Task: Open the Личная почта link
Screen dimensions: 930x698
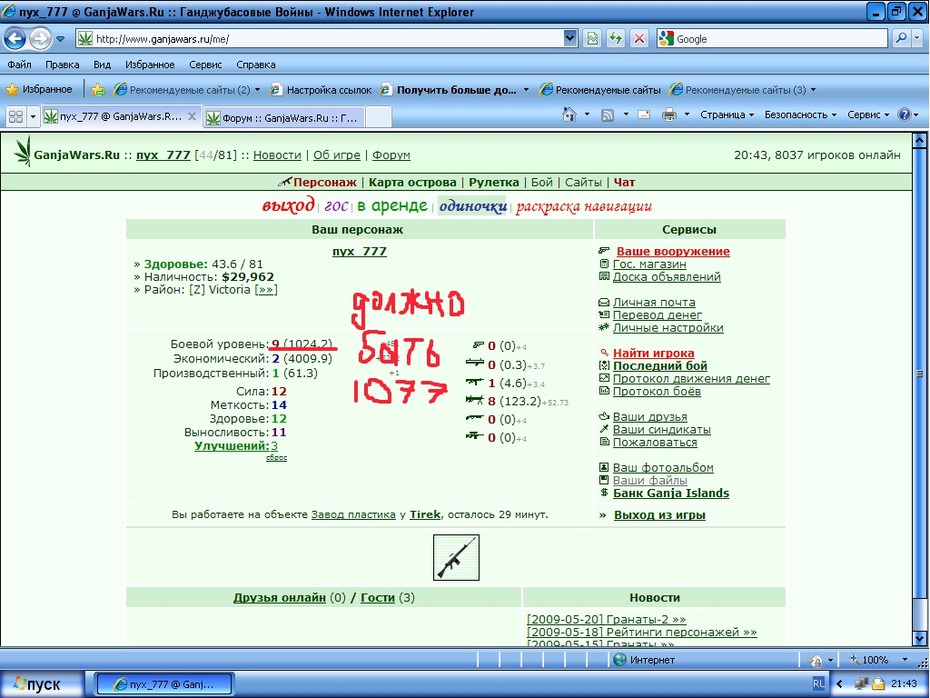Action: [654, 302]
